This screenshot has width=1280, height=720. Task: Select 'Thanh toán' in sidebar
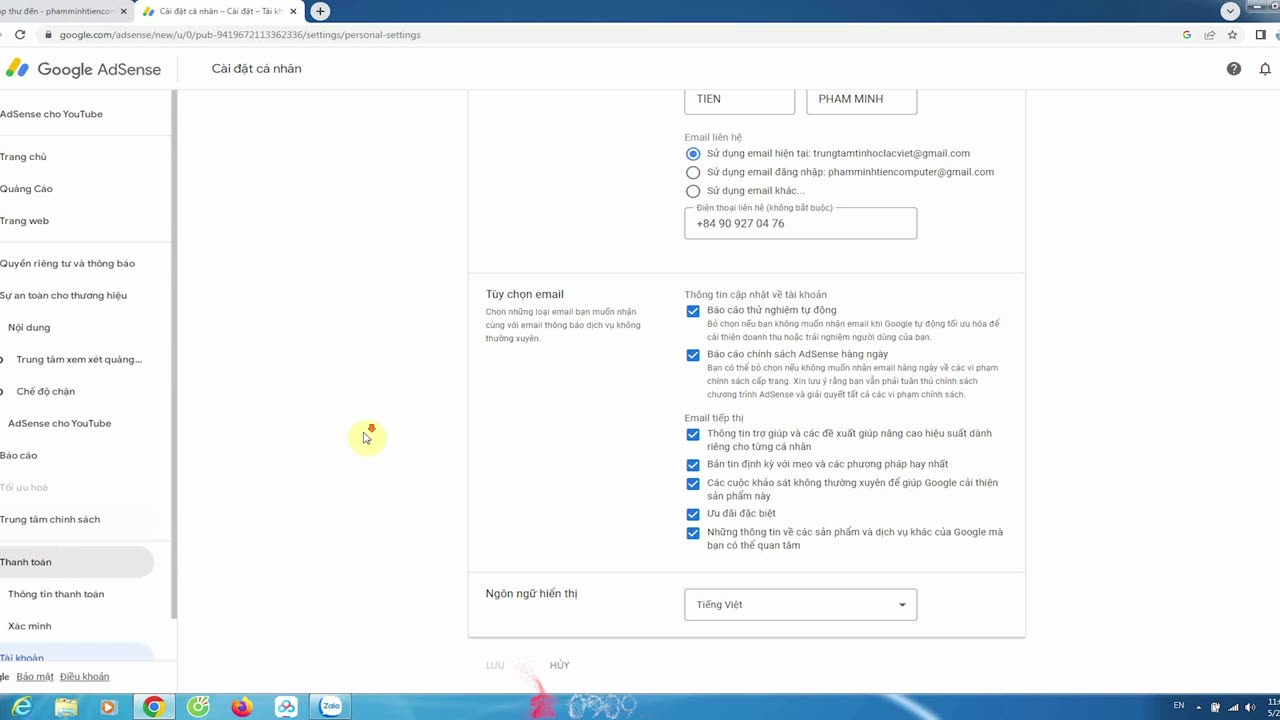(x=77, y=562)
